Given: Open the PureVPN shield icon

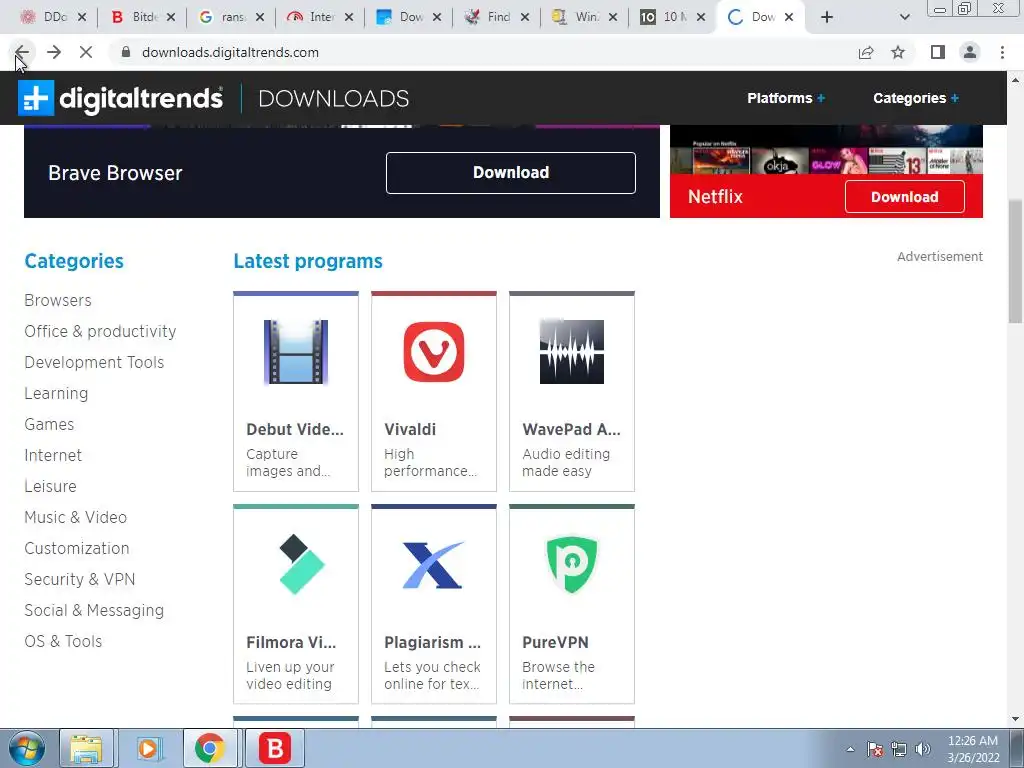Looking at the screenshot, I should coord(571,564).
